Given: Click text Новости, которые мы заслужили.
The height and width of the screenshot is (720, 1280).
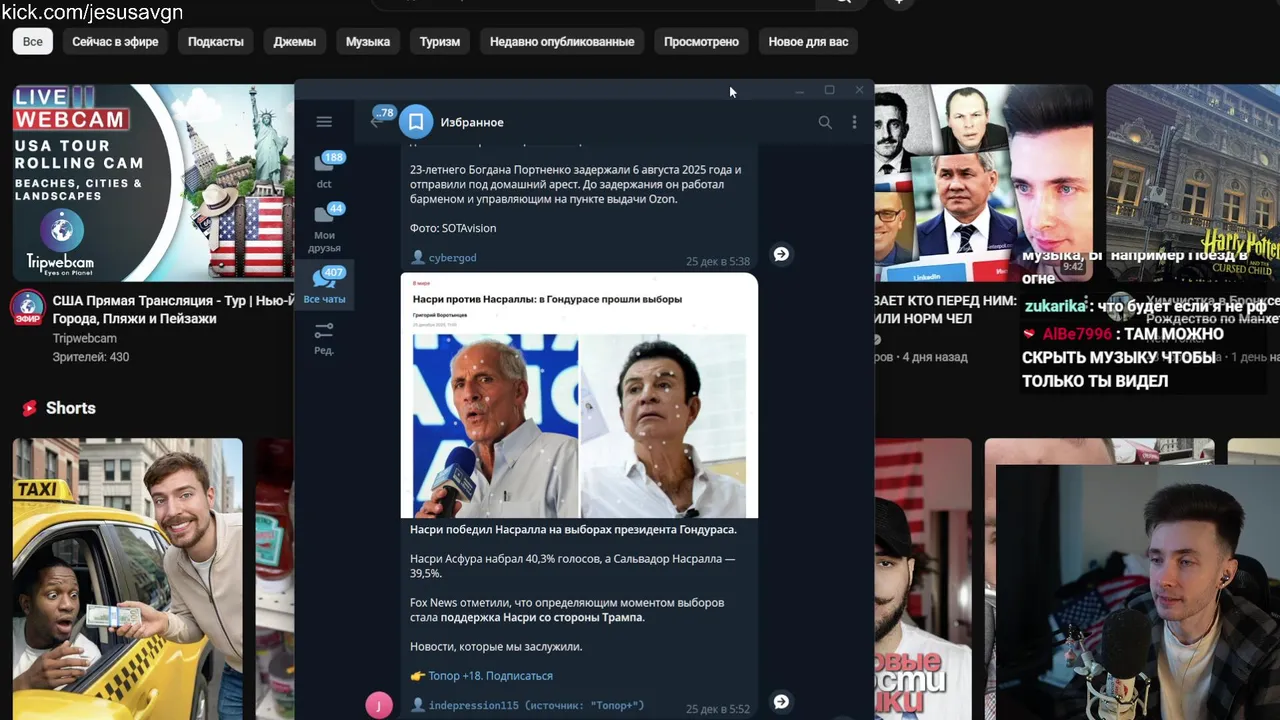Looking at the screenshot, I should [x=496, y=646].
